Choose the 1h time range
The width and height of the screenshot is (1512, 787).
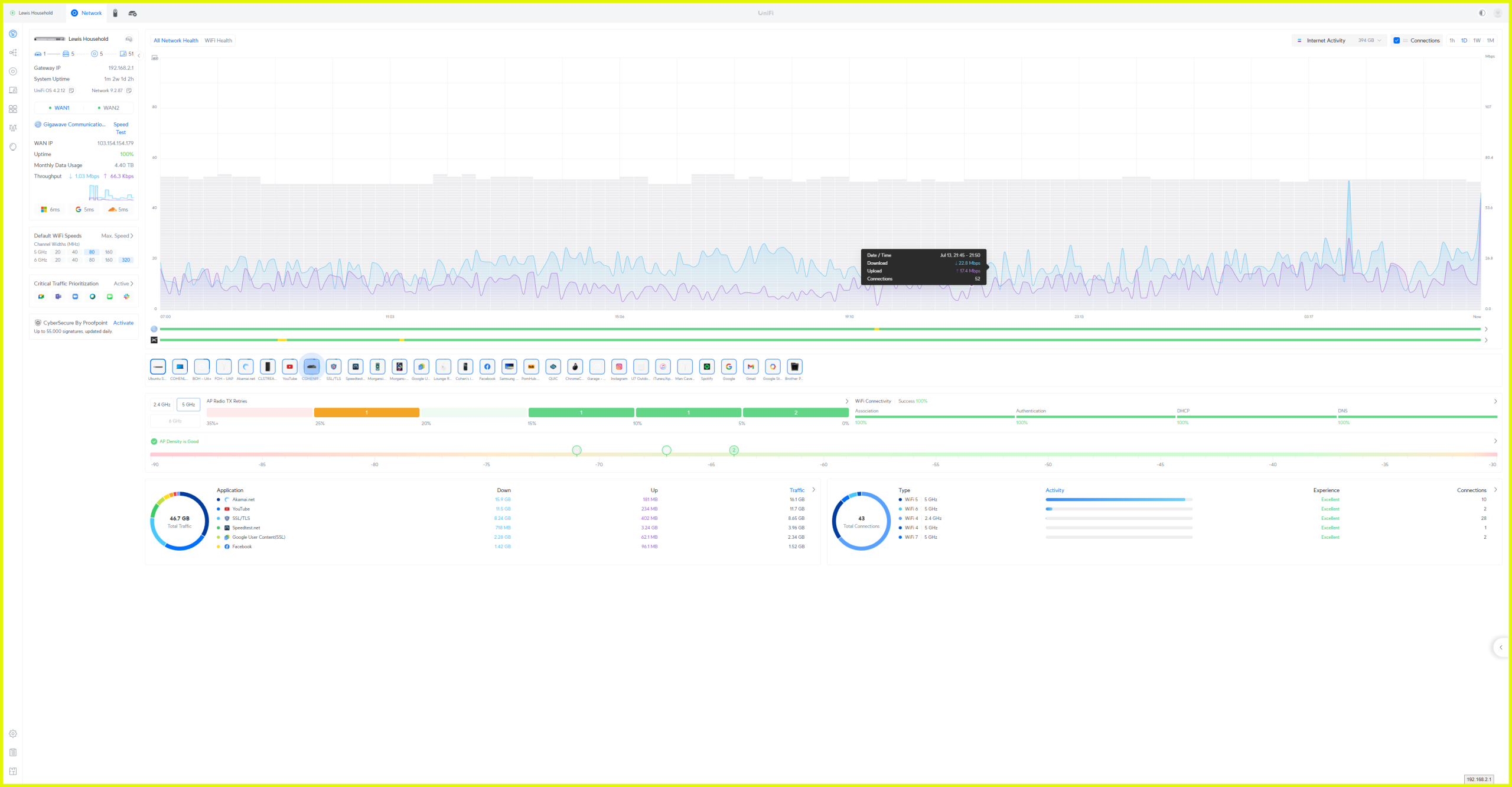pos(1452,41)
